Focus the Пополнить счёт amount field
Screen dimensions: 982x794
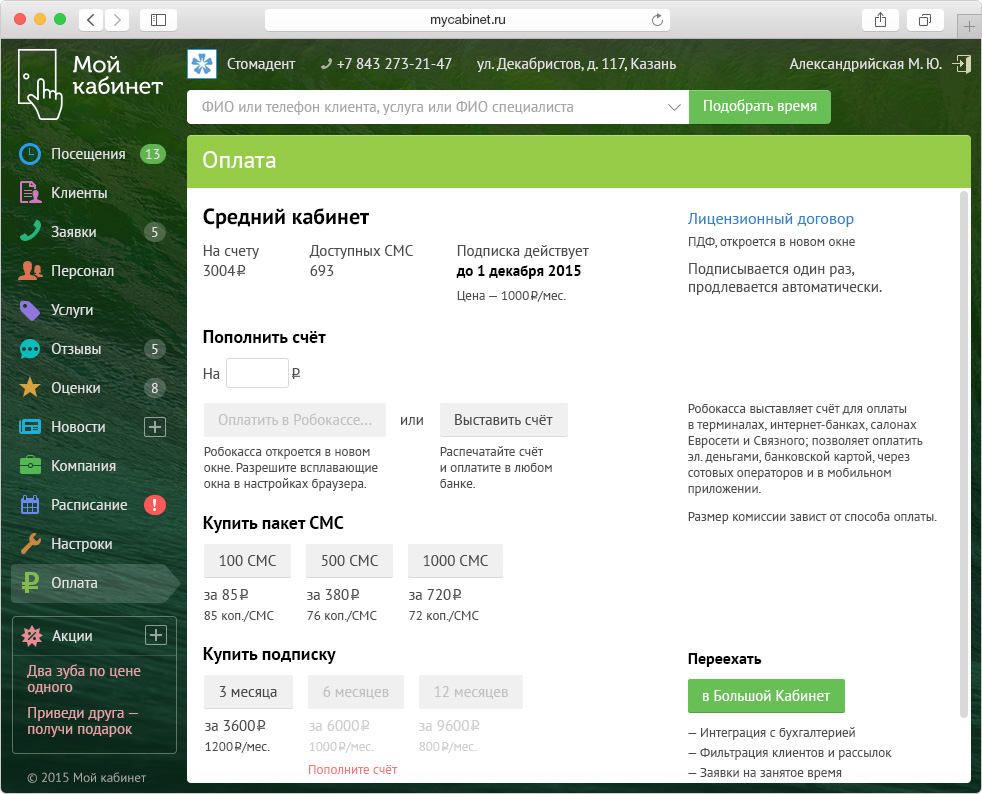click(x=257, y=373)
